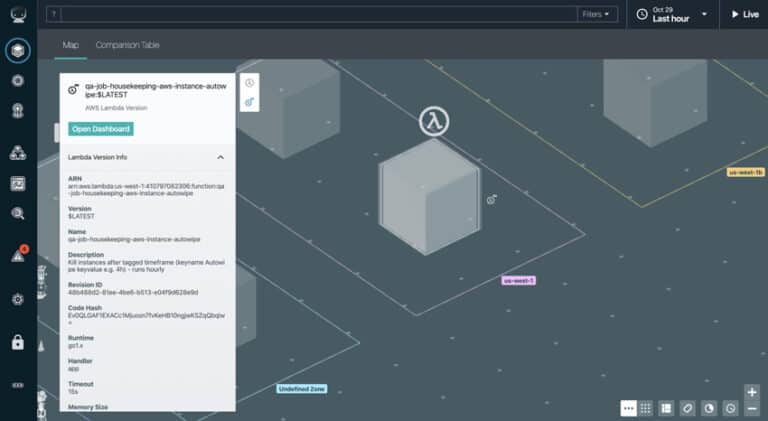Click inside the query search field

(318, 14)
